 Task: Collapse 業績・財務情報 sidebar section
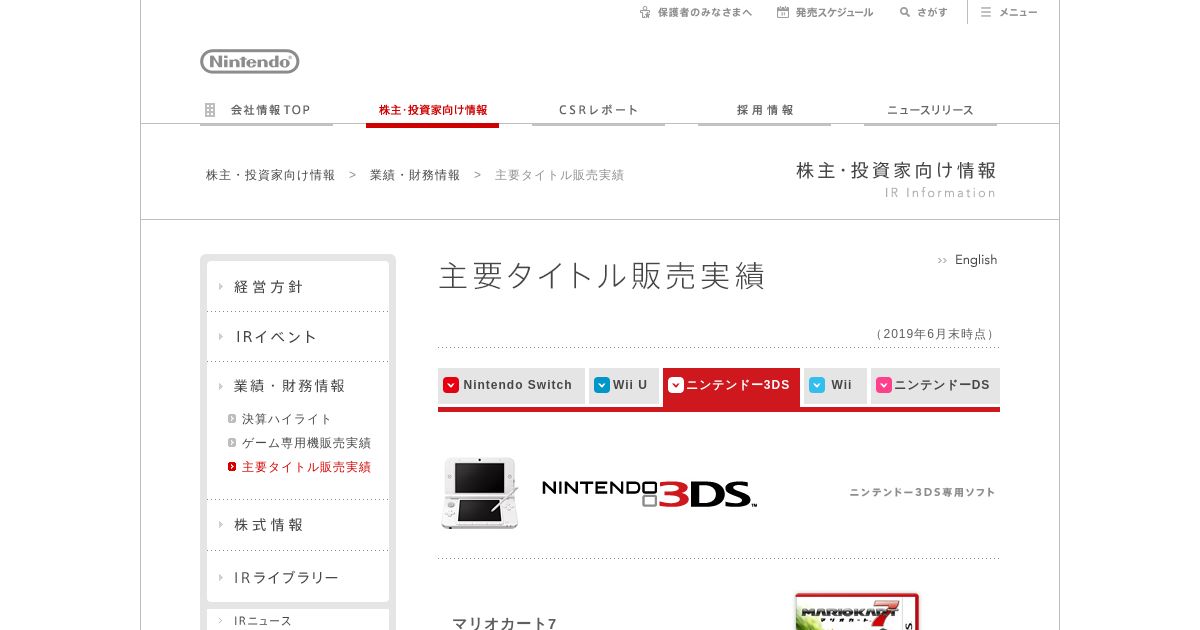point(298,386)
